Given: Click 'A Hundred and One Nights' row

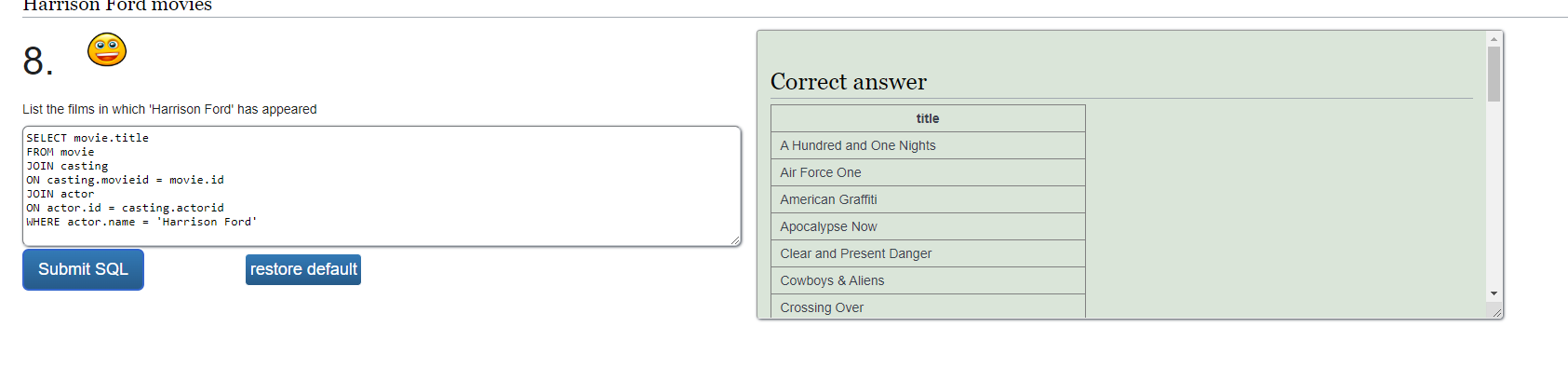Looking at the screenshot, I should (928, 145).
